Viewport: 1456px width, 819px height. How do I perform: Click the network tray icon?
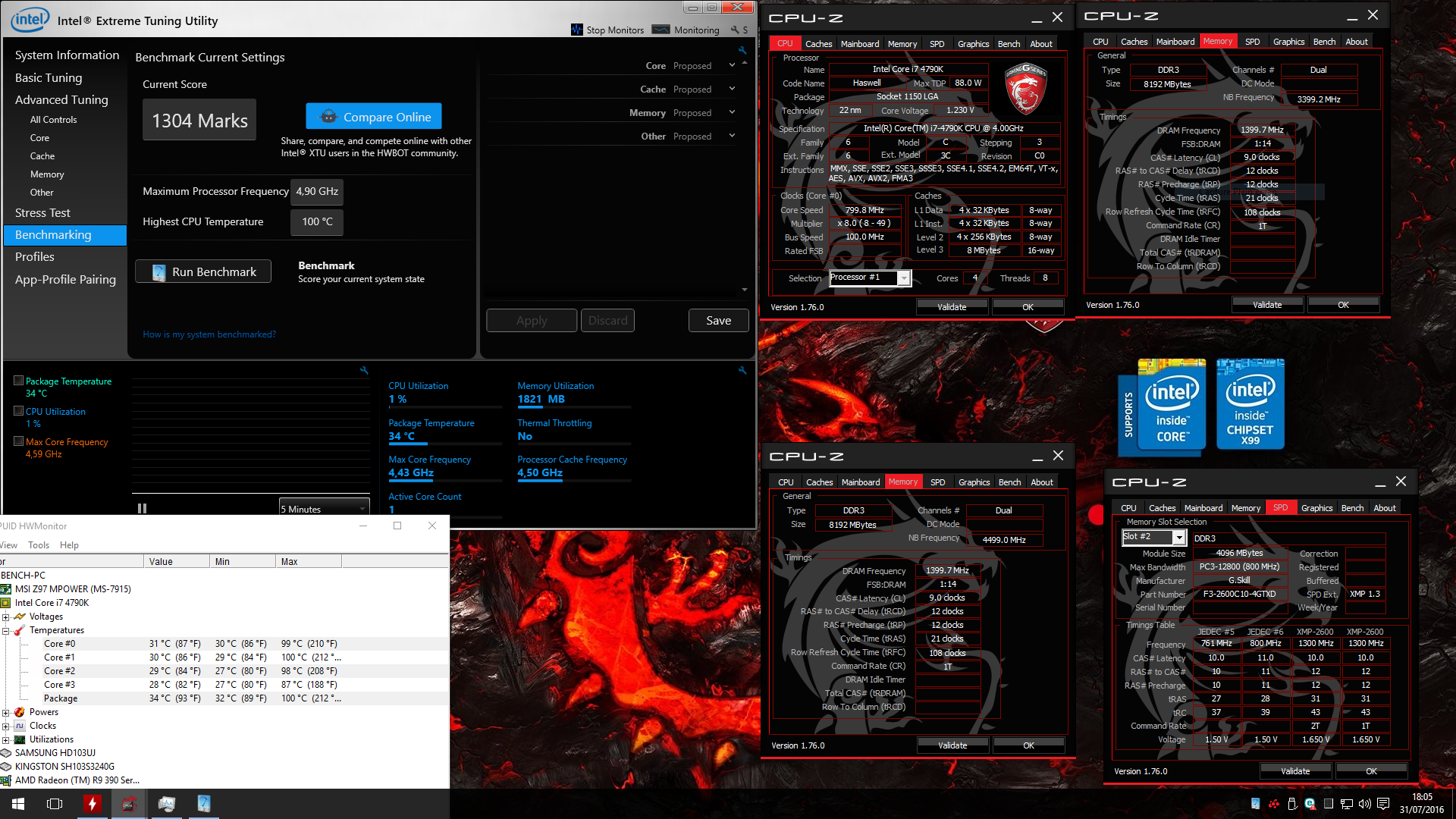pyautogui.click(x=1346, y=804)
